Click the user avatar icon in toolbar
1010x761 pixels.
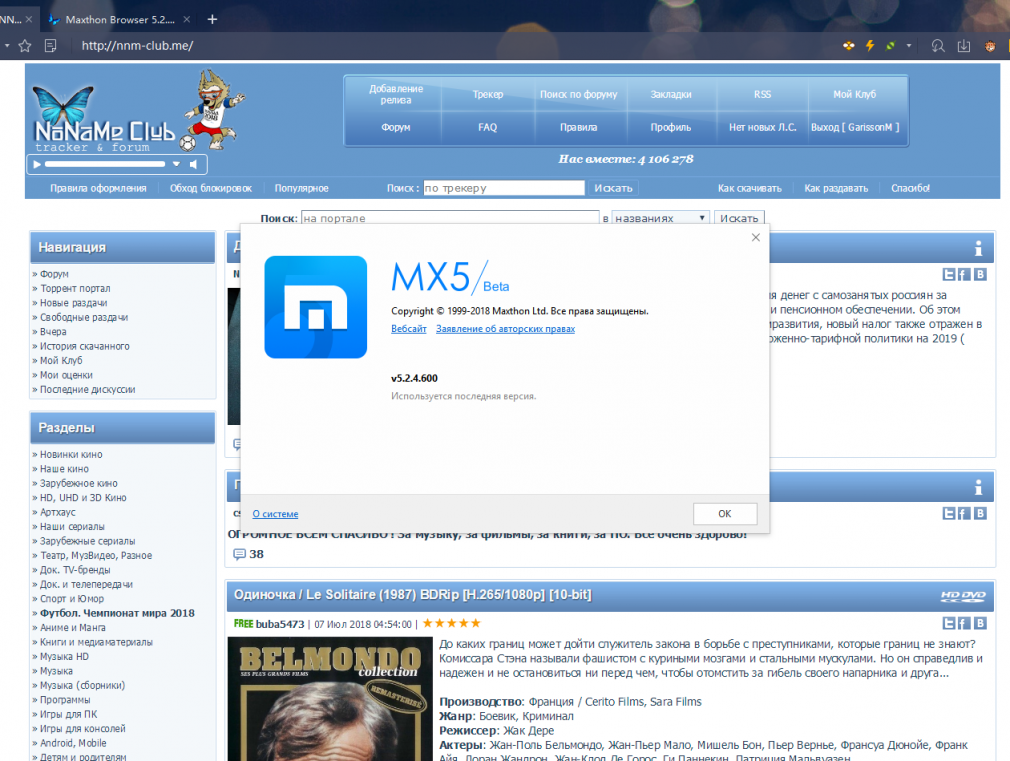pos(990,46)
